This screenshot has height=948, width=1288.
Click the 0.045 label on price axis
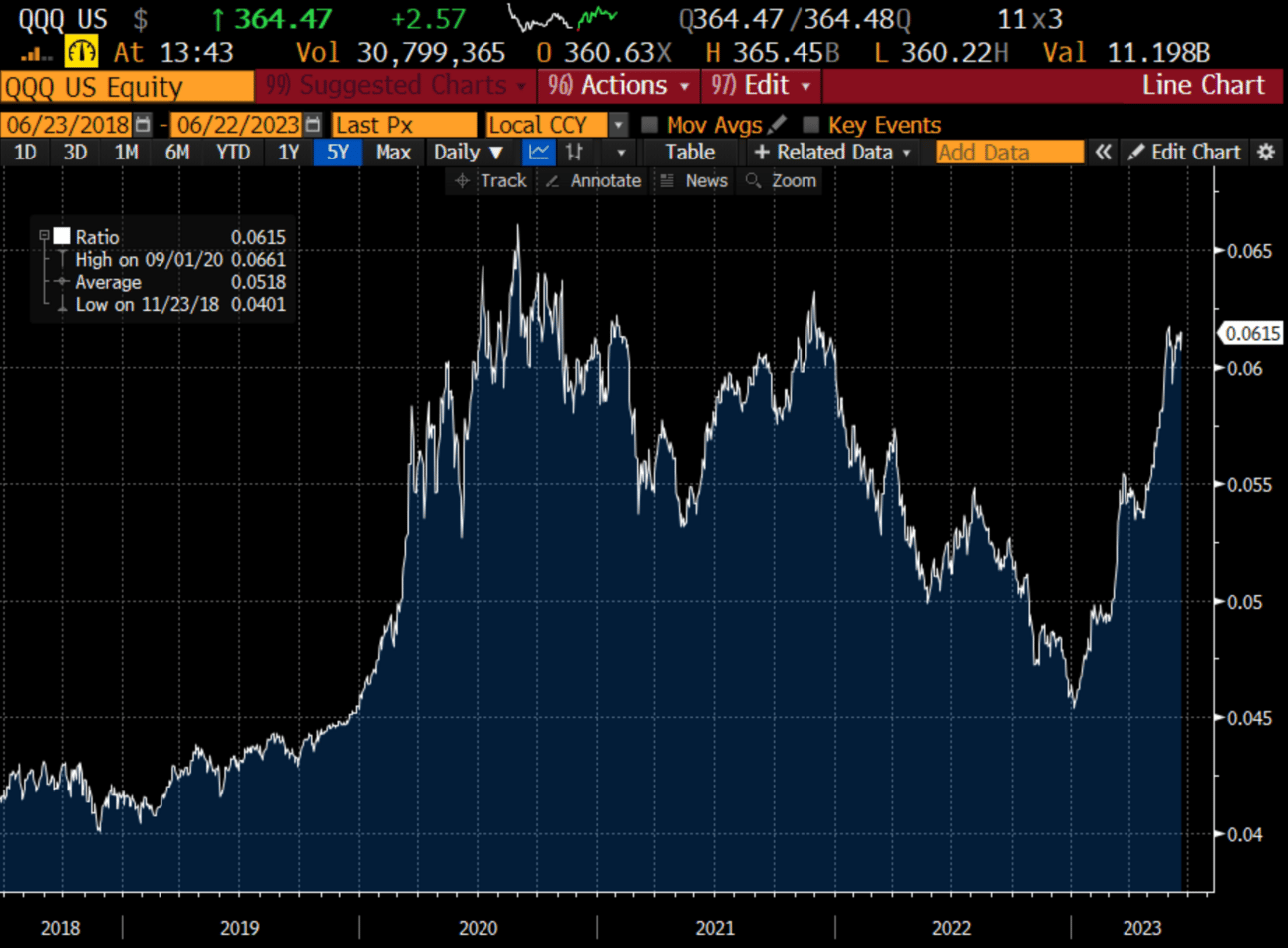tap(1249, 718)
